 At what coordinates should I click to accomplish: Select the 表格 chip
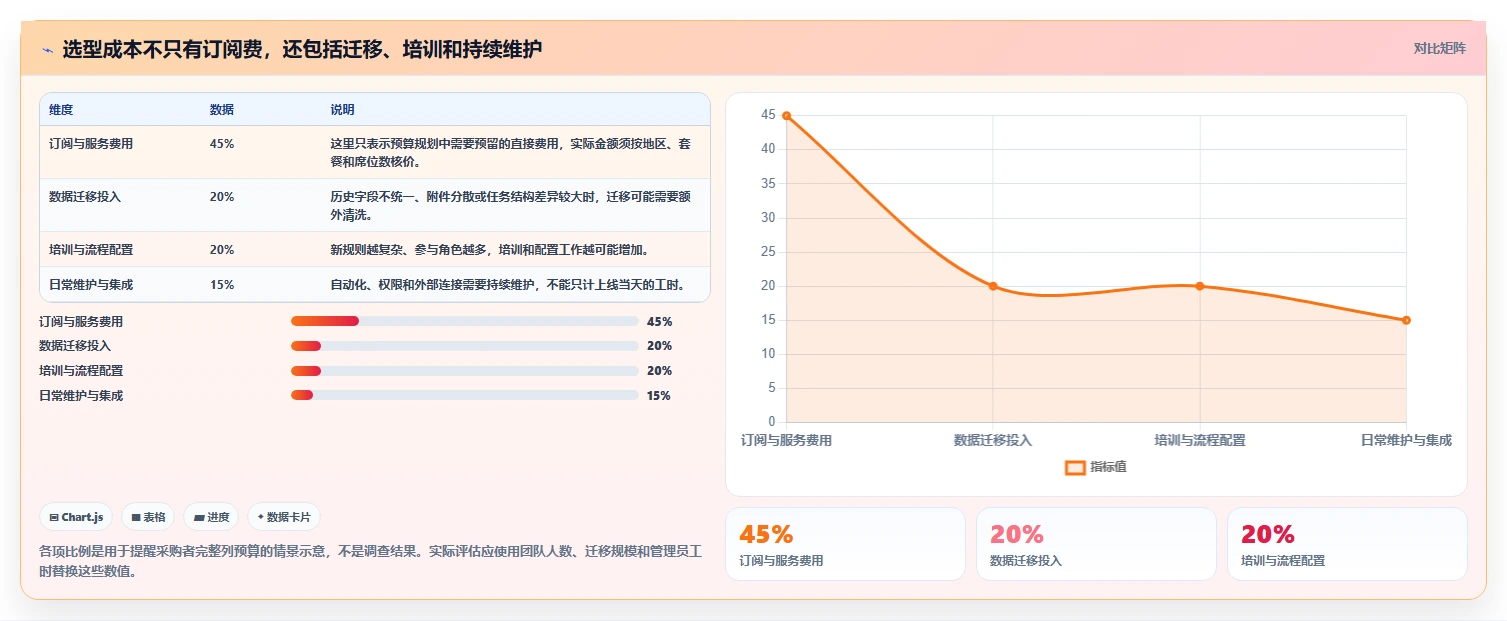click(x=148, y=517)
